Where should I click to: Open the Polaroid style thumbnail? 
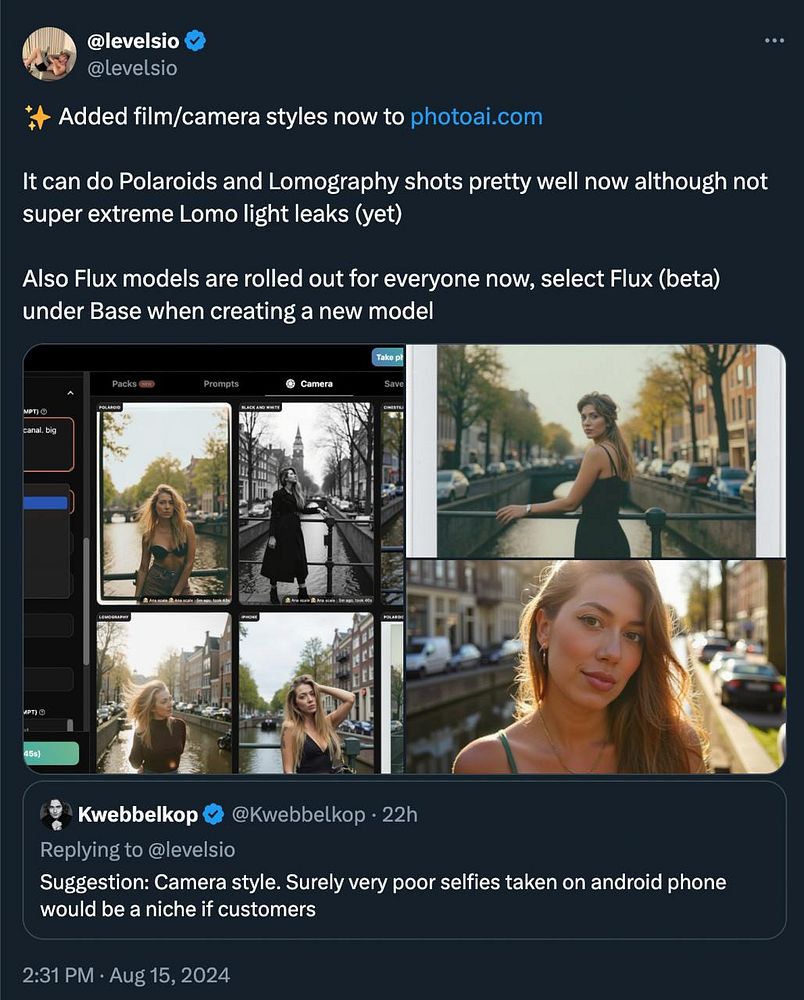click(x=164, y=504)
